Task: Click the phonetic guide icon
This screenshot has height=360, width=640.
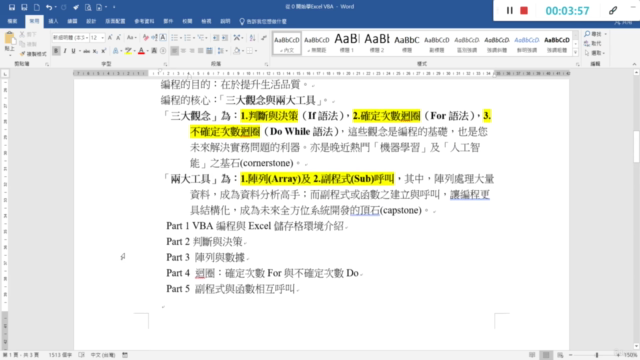Action: 154,38
